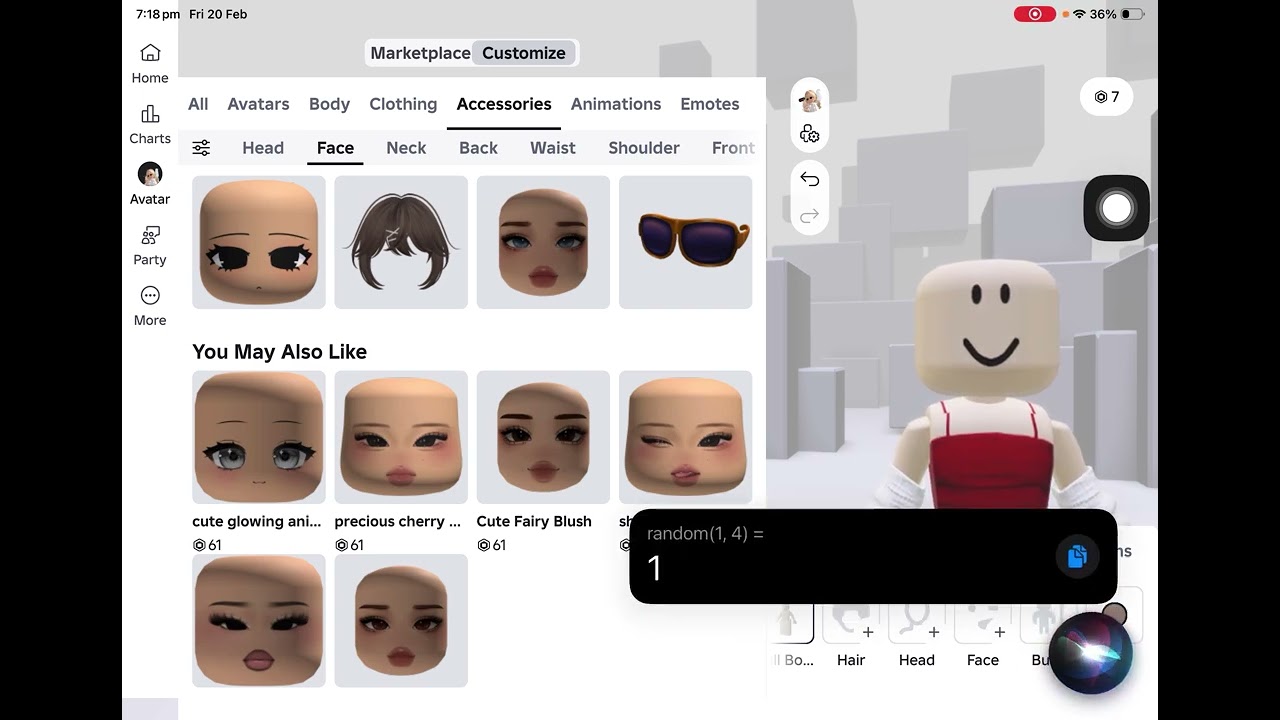Open the long-lashes face in last row

coord(259,621)
